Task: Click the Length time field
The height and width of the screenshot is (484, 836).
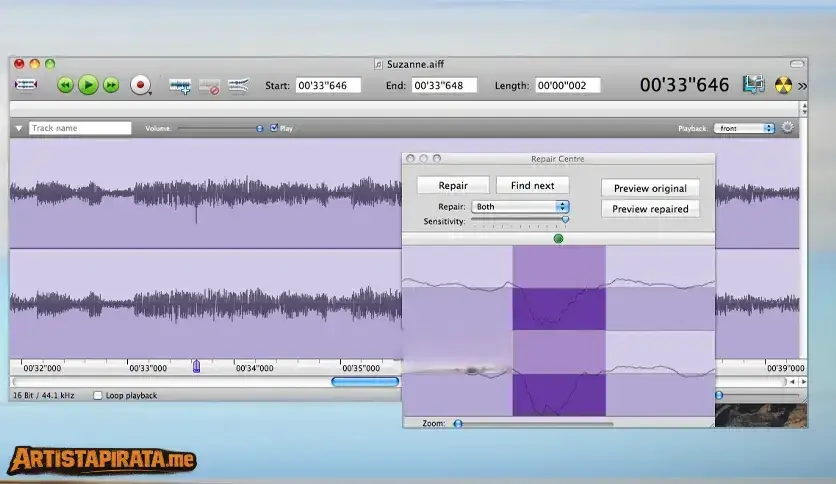Action: click(x=568, y=85)
